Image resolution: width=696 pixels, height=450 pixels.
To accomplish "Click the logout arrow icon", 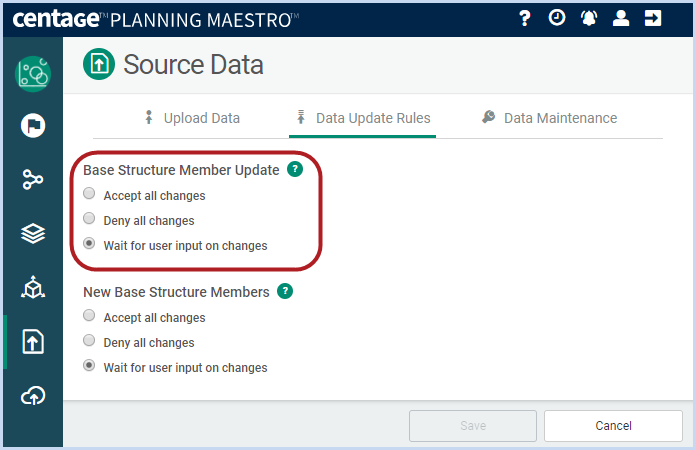I will (652, 18).
